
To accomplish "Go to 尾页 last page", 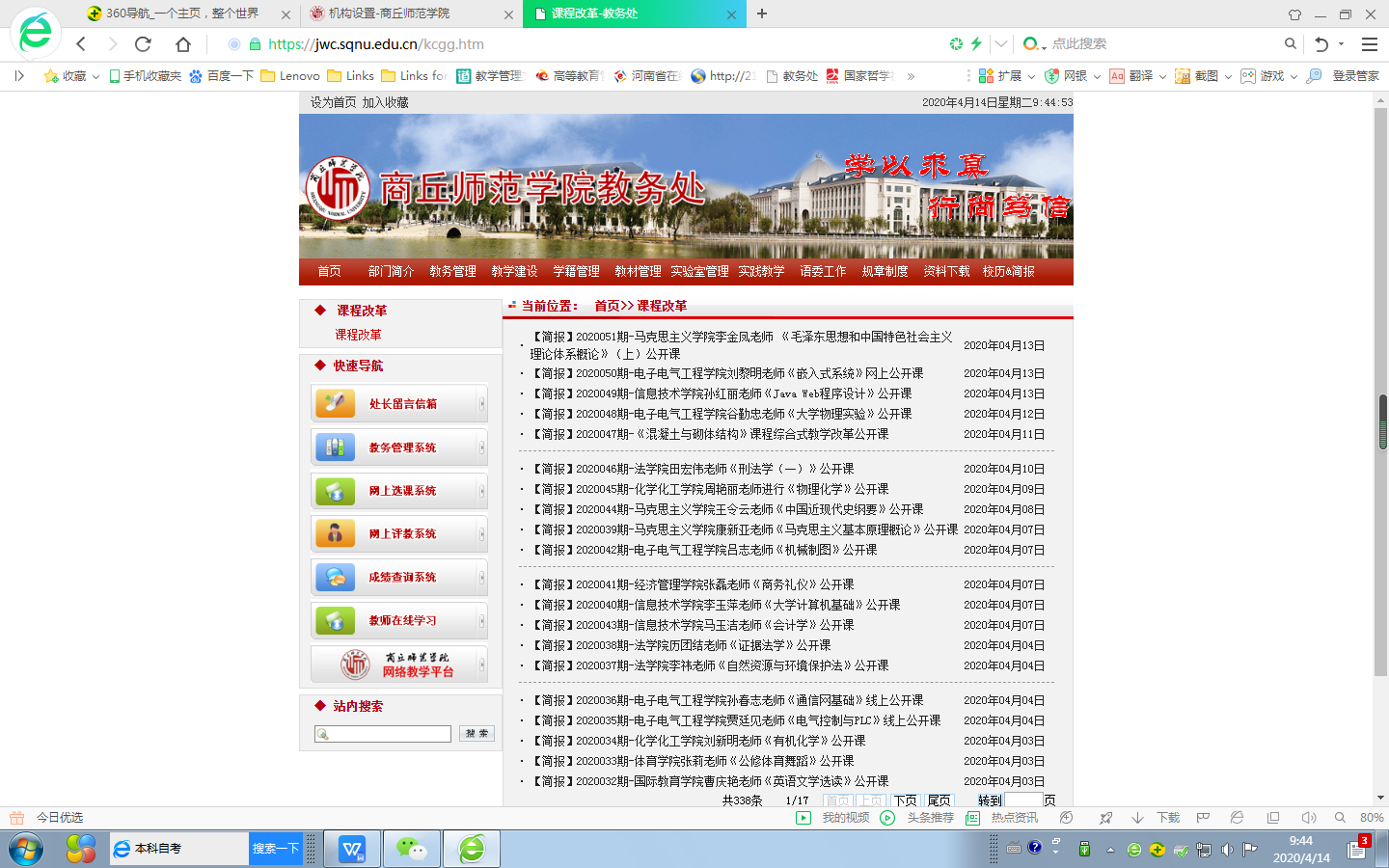I will point(939,800).
